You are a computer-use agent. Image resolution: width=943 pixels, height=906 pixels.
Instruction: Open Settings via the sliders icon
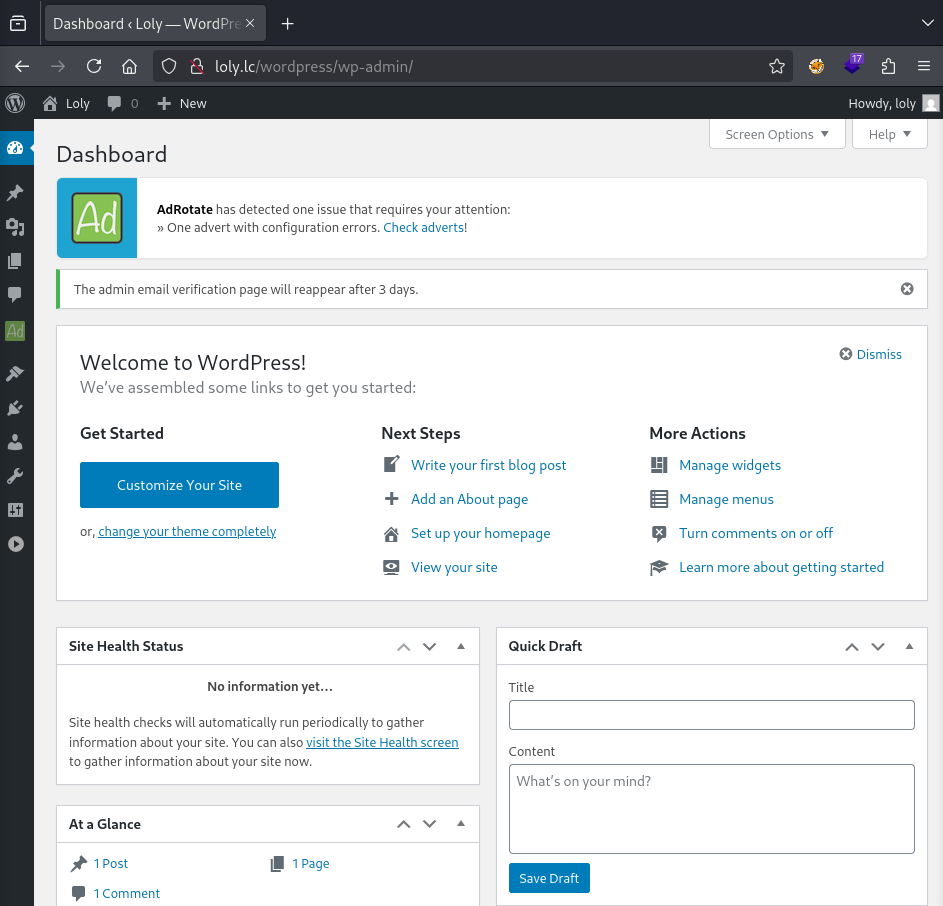(x=16, y=510)
